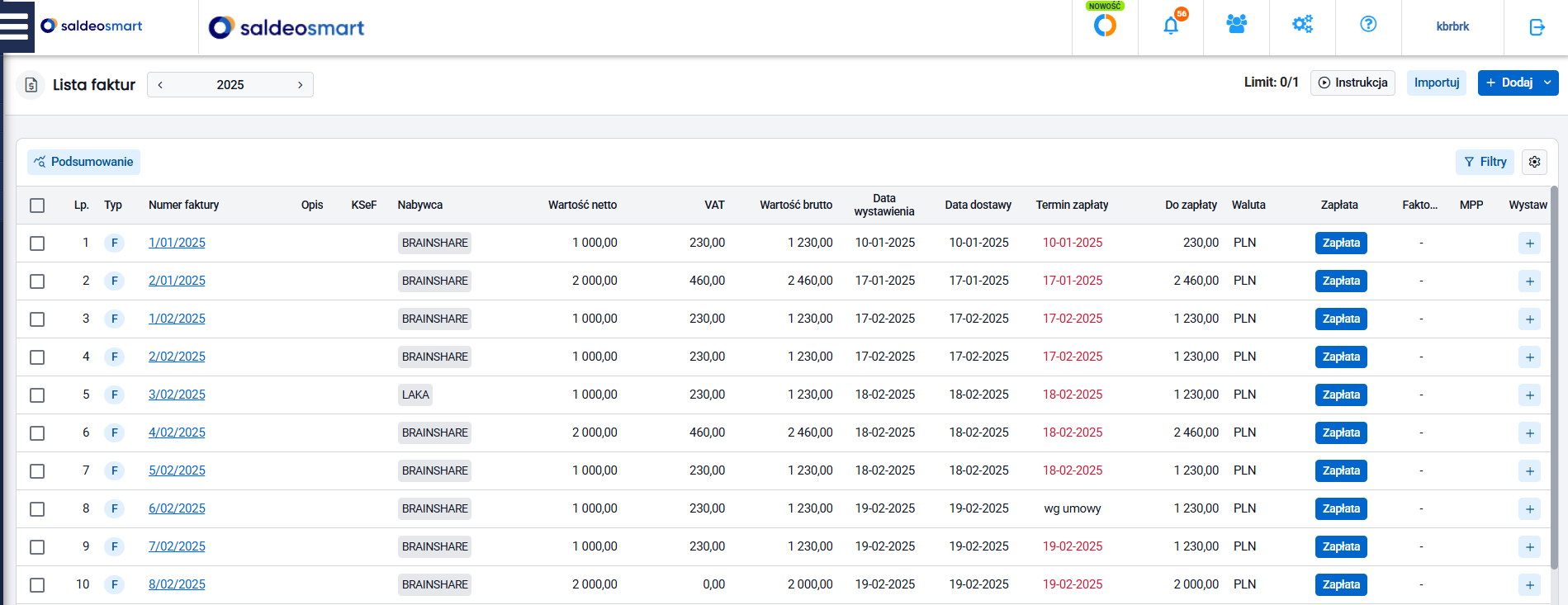This screenshot has width=1568, height=605.
Task: Sort by Wartość netto column header
Action: click(582, 205)
